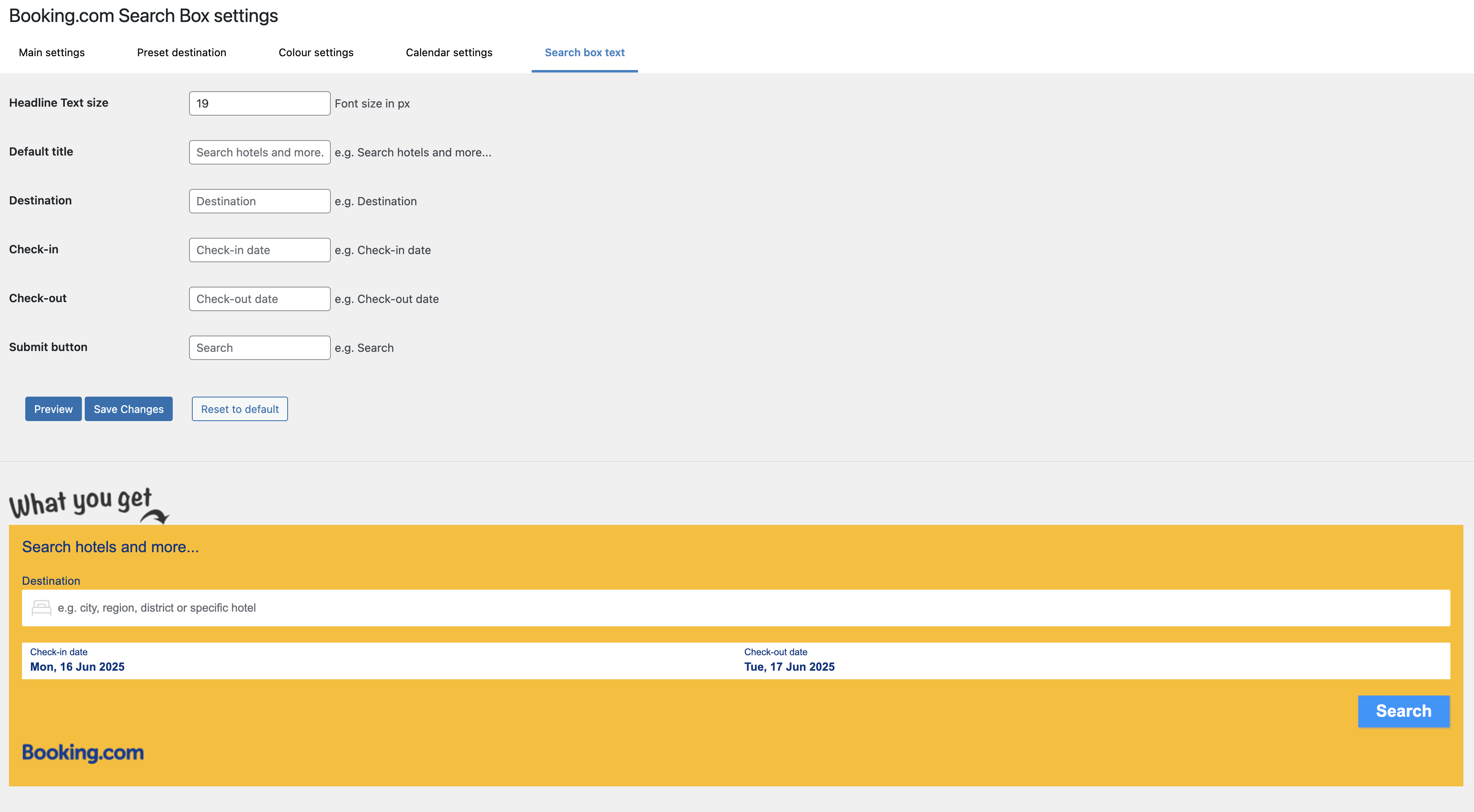Screen dimensions: 1474x812
Task: Click the Booking.com logo
Action: (x=83, y=752)
